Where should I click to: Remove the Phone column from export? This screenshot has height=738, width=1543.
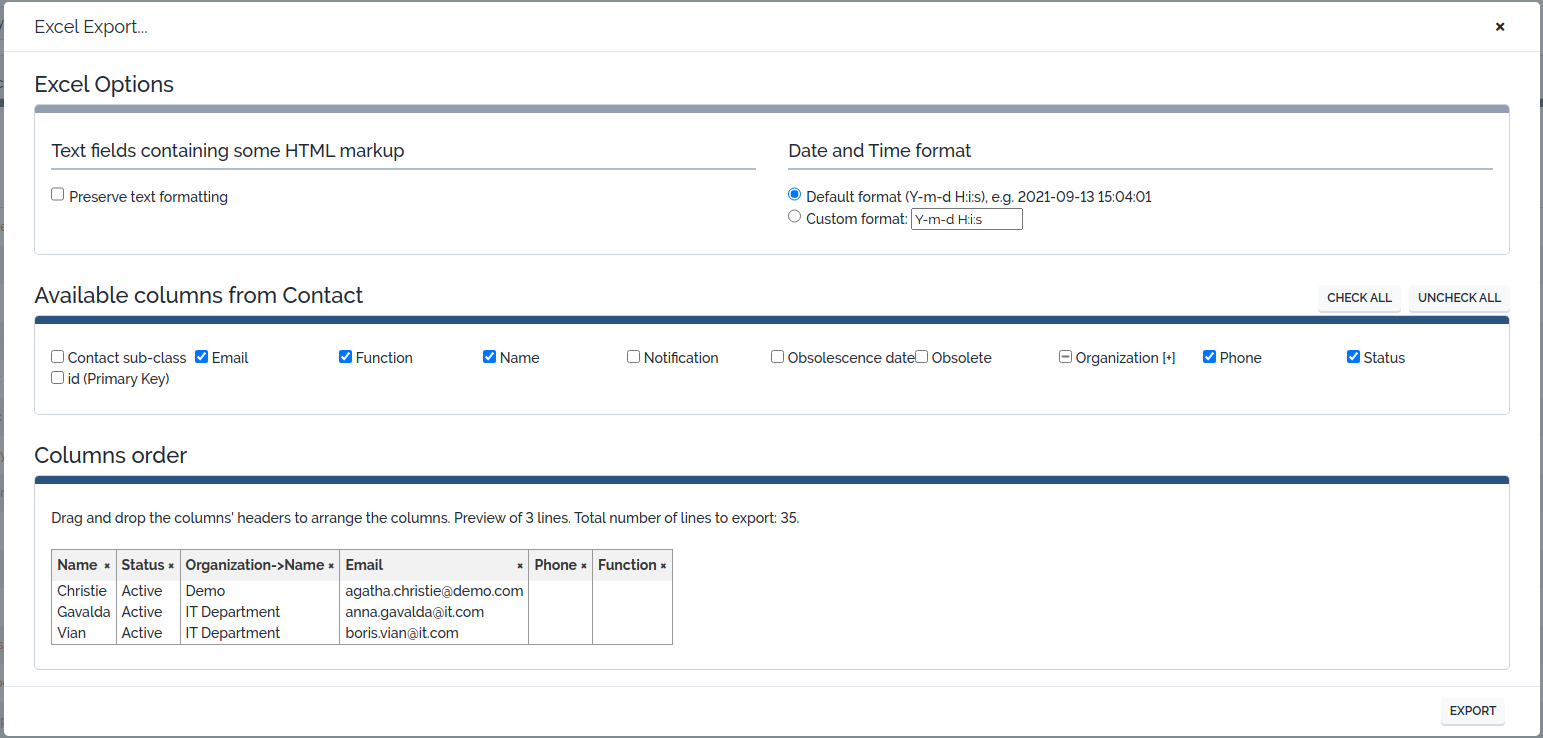pos(583,564)
